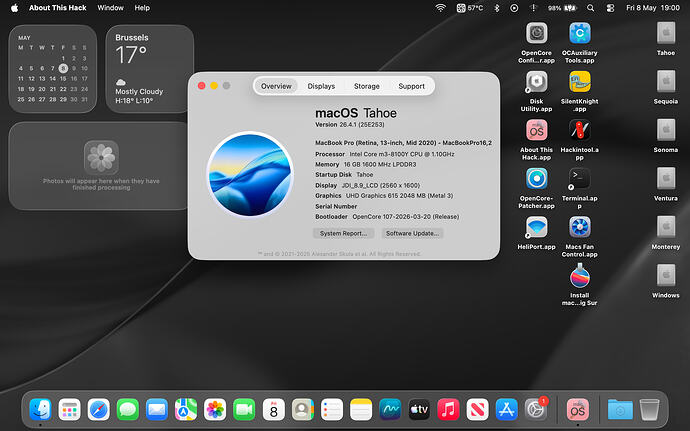Open Launchpad apps grid in Dock

click(70, 409)
